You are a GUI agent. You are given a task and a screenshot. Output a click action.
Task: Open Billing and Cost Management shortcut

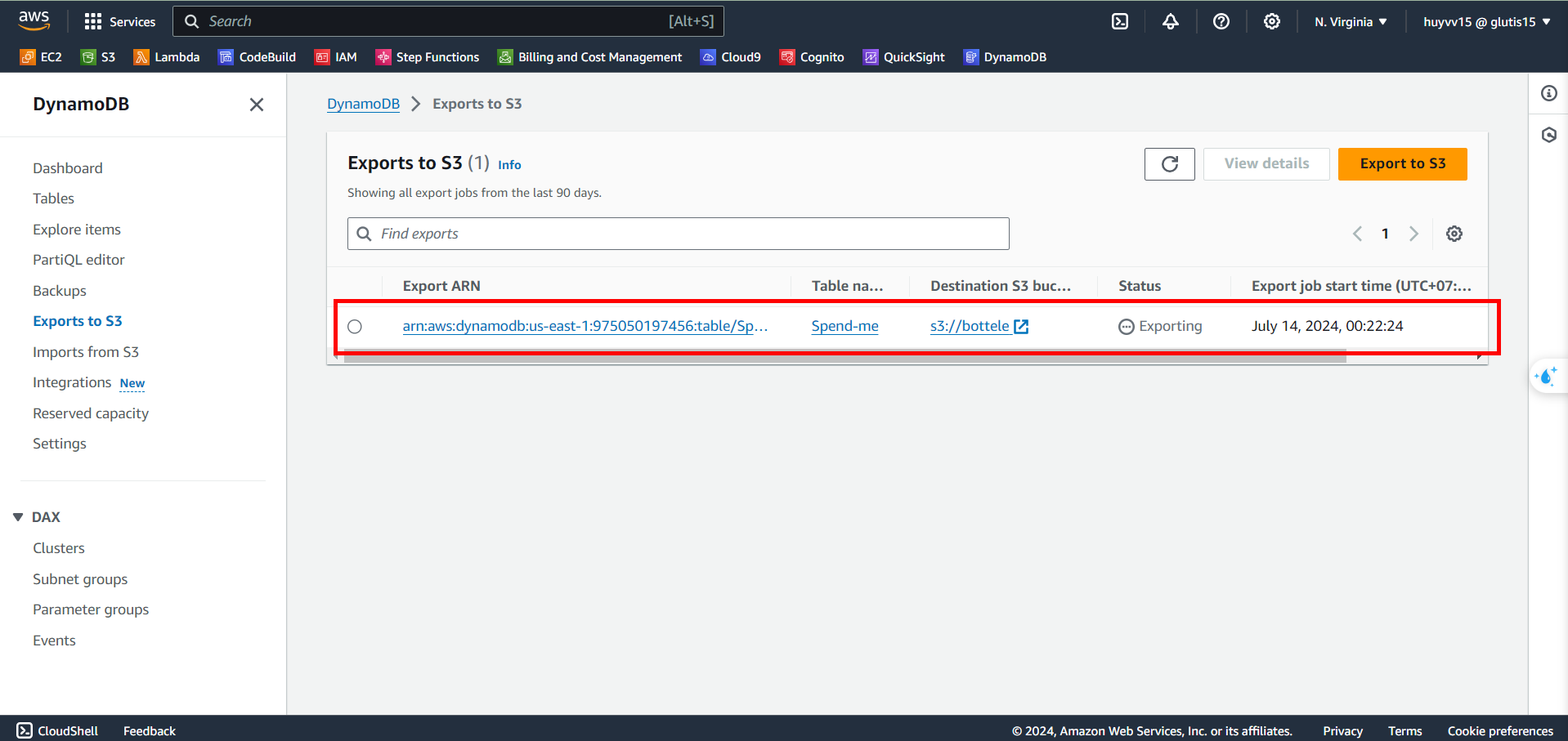(590, 56)
